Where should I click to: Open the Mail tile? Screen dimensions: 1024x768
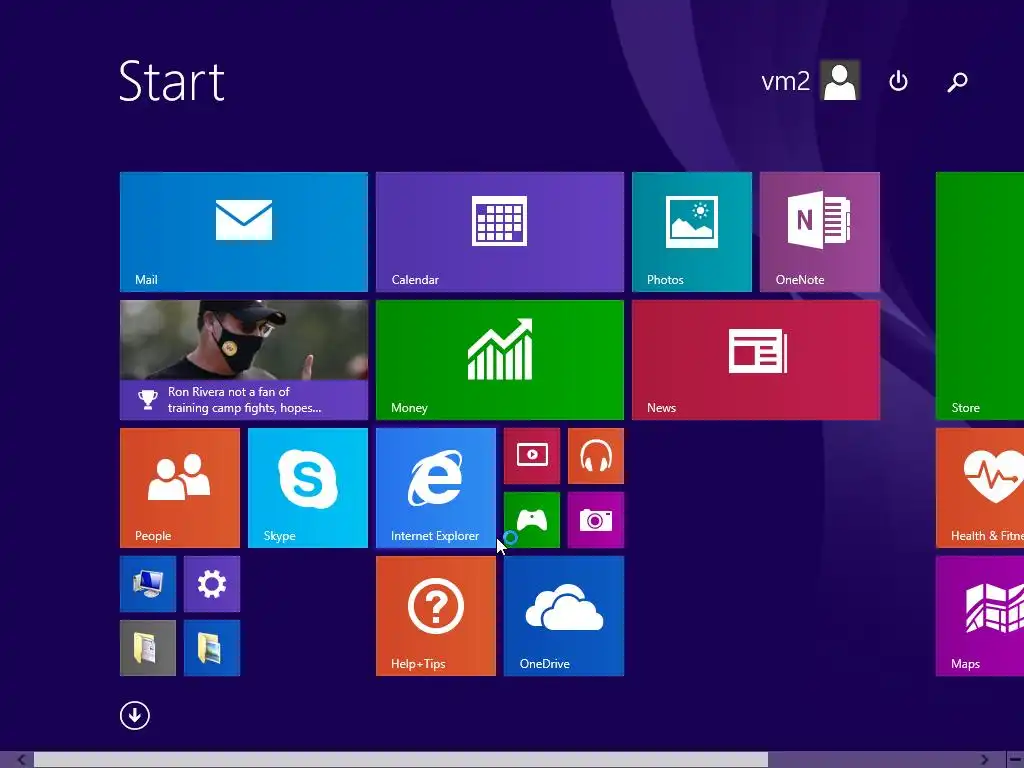click(244, 232)
